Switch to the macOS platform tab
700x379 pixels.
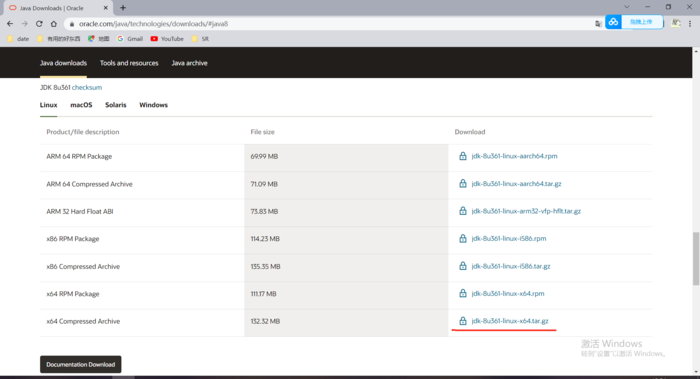(81, 105)
